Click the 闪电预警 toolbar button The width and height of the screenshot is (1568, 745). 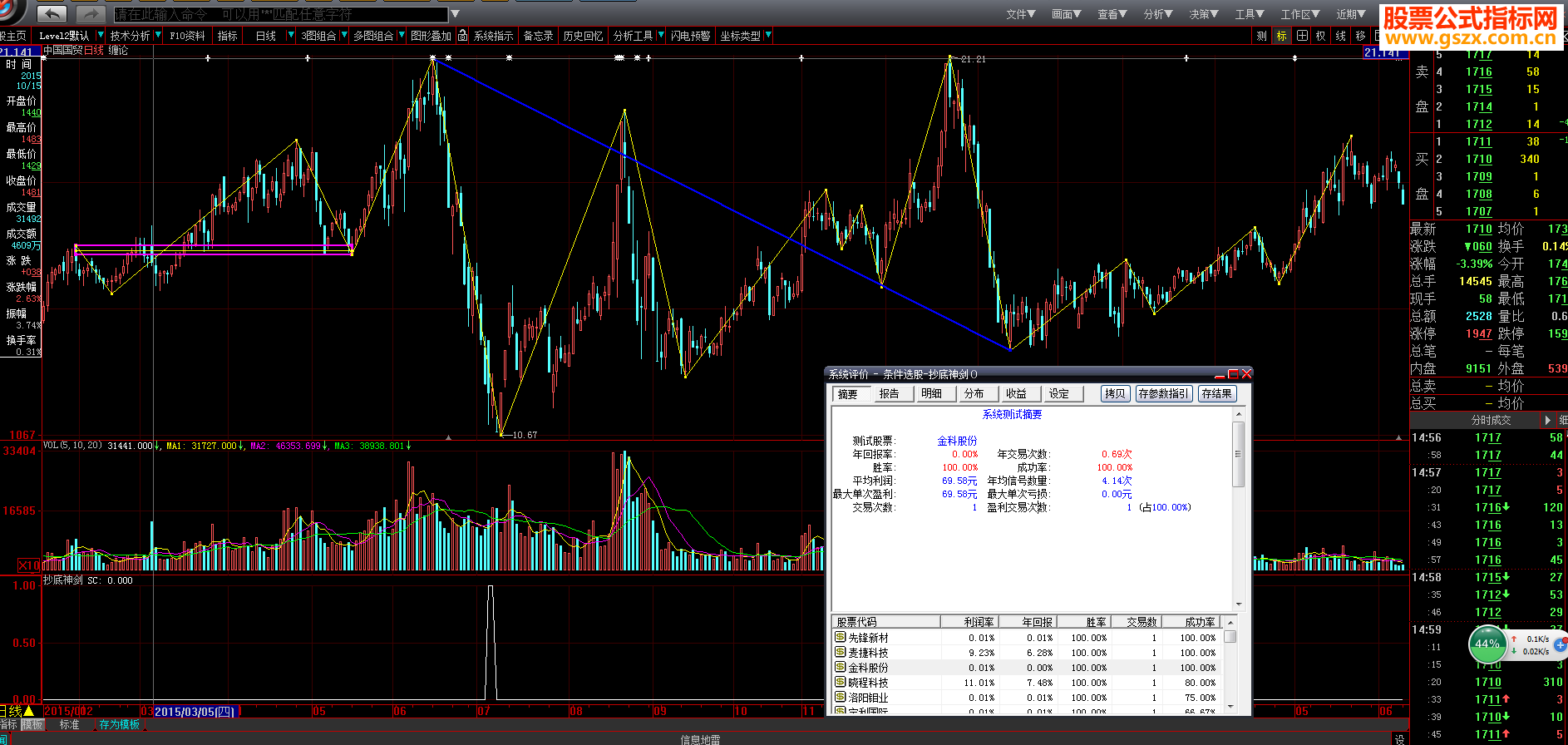point(690,36)
